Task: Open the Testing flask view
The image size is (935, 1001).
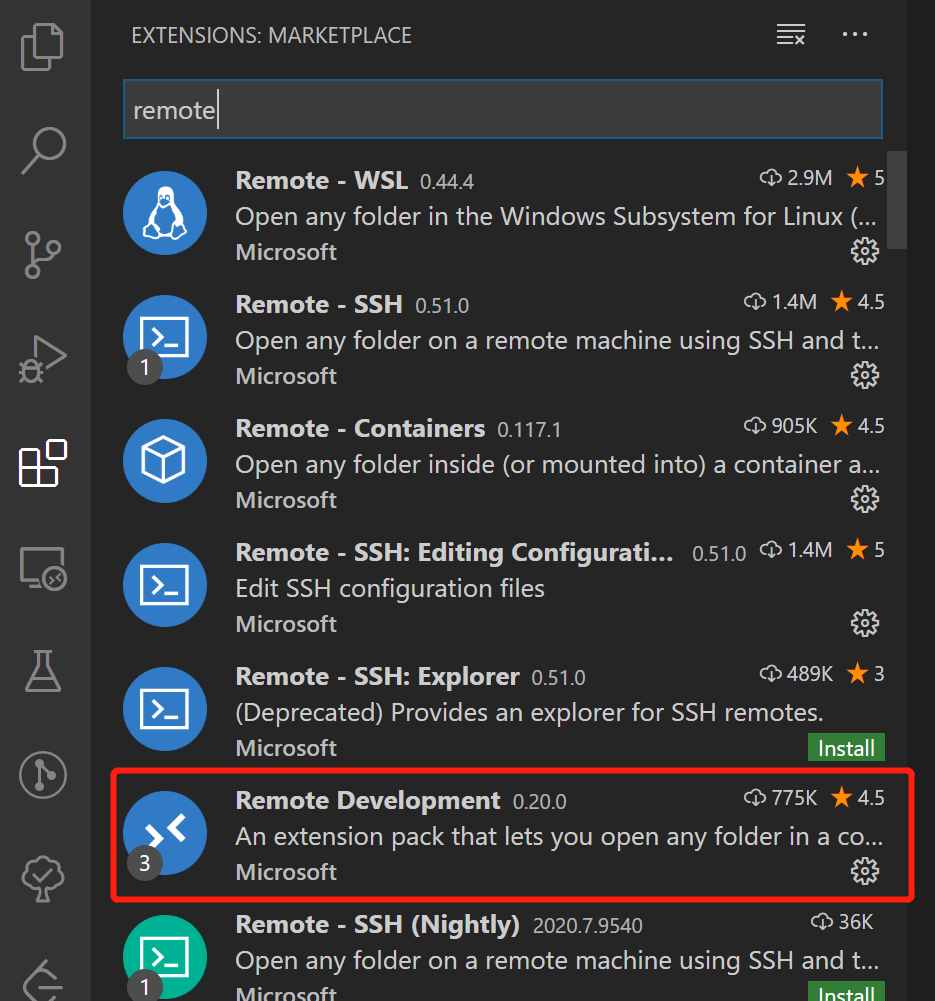Action: click(x=43, y=671)
